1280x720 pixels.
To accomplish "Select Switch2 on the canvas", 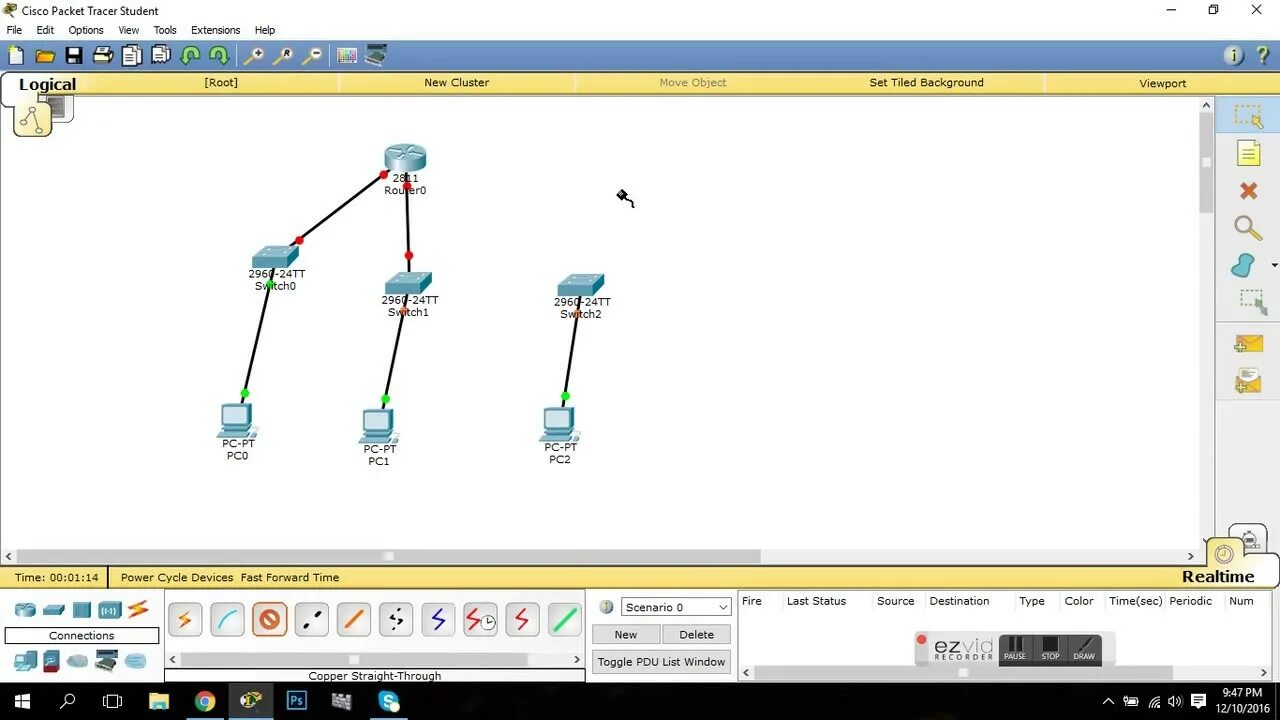I will click(581, 285).
